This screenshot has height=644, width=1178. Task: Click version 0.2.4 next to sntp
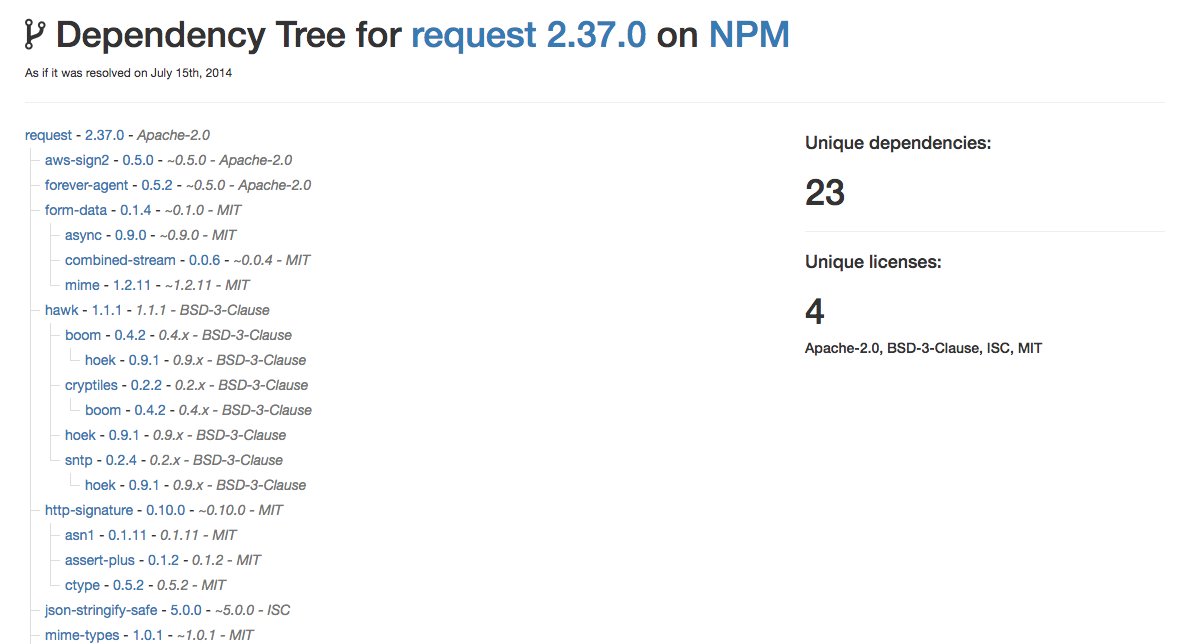point(121,460)
